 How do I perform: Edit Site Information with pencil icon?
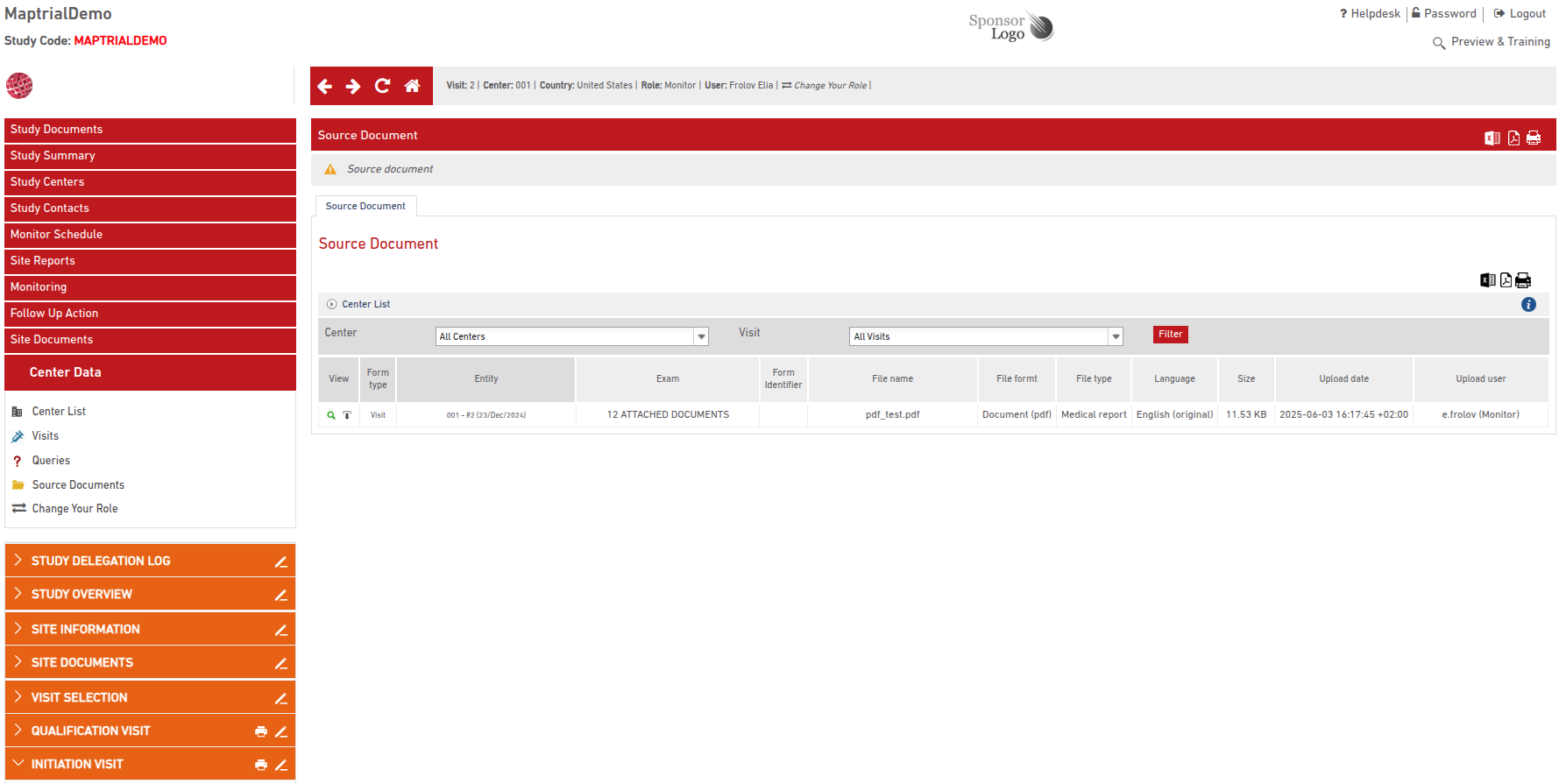point(281,630)
